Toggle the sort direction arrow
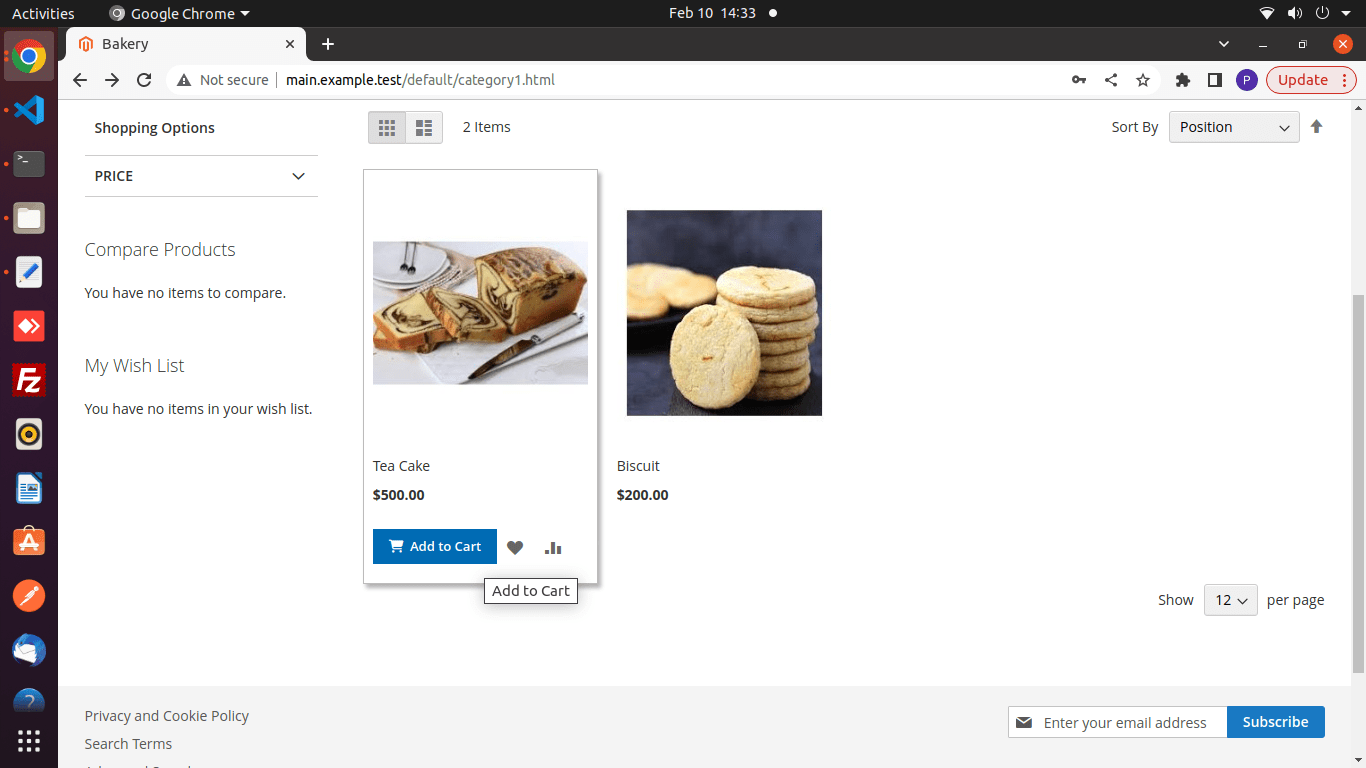This screenshot has width=1366, height=768. click(x=1317, y=126)
